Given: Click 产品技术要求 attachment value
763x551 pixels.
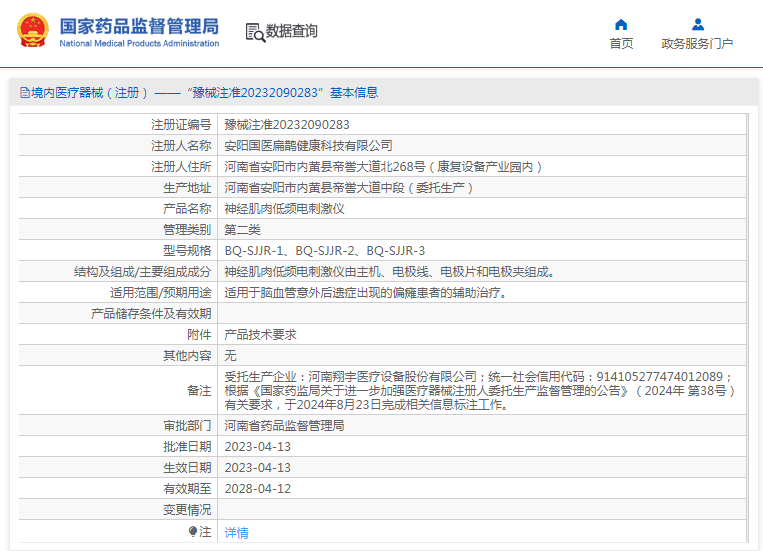Looking at the screenshot, I should coord(260,335).
